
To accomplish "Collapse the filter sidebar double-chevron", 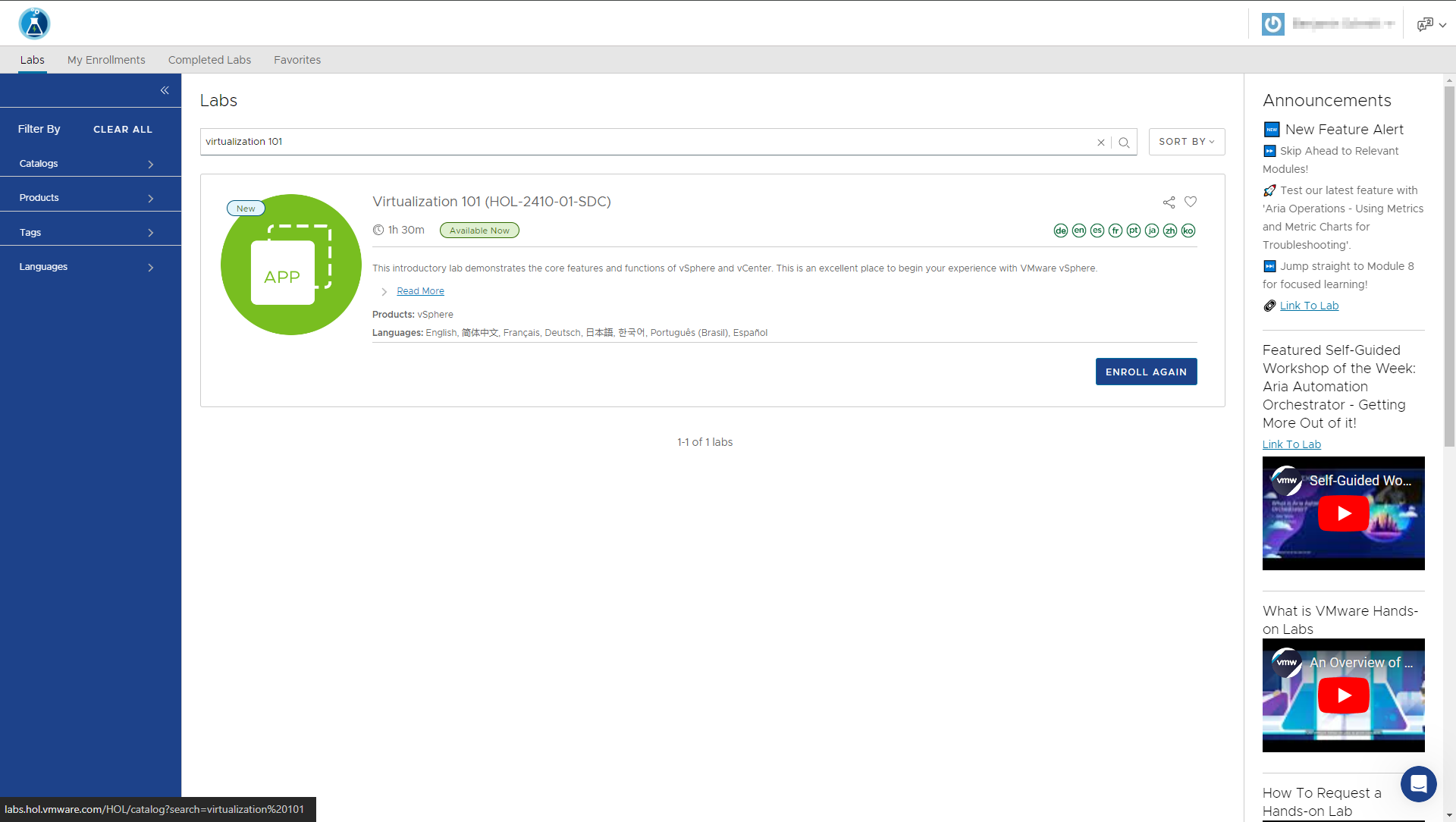I will click(165, 90).
